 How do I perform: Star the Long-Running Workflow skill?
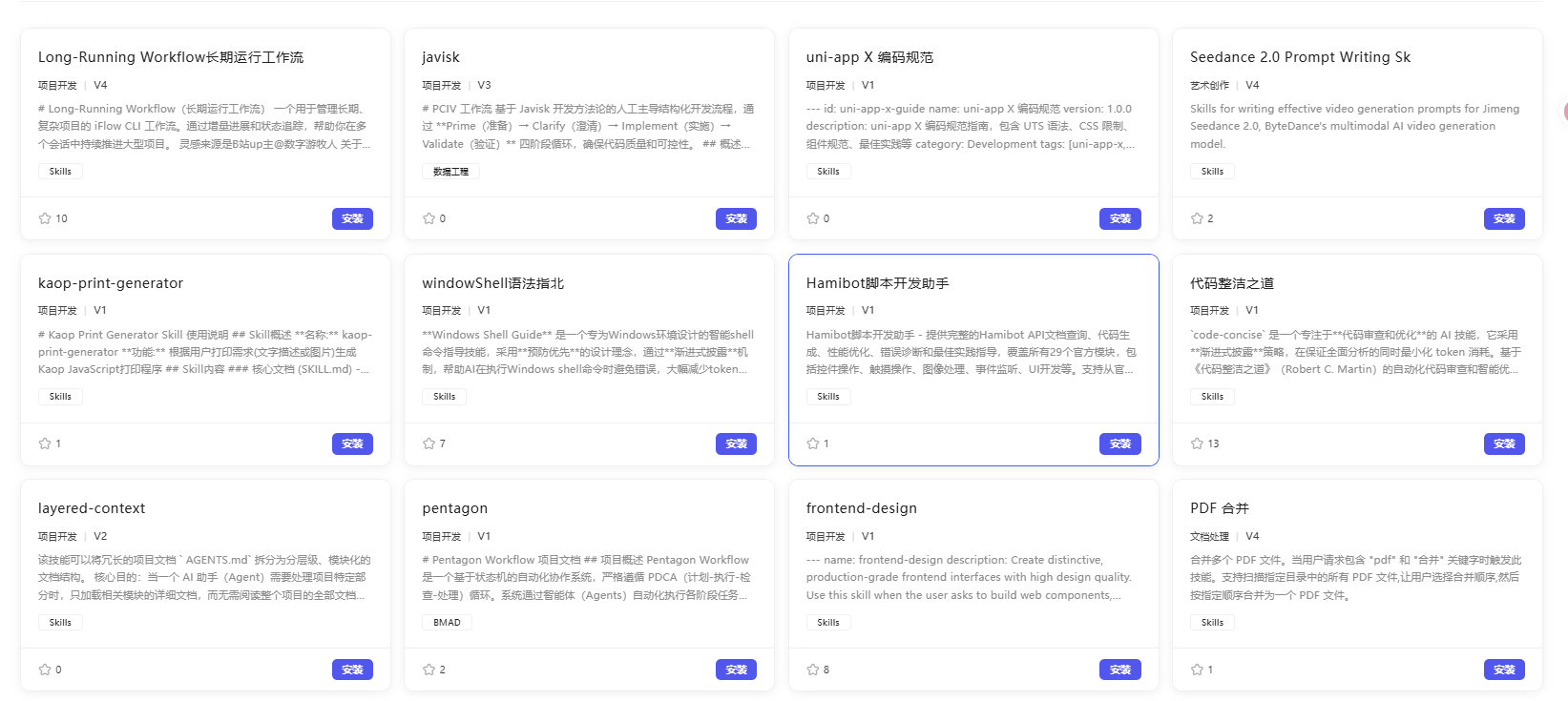(45, 218)
